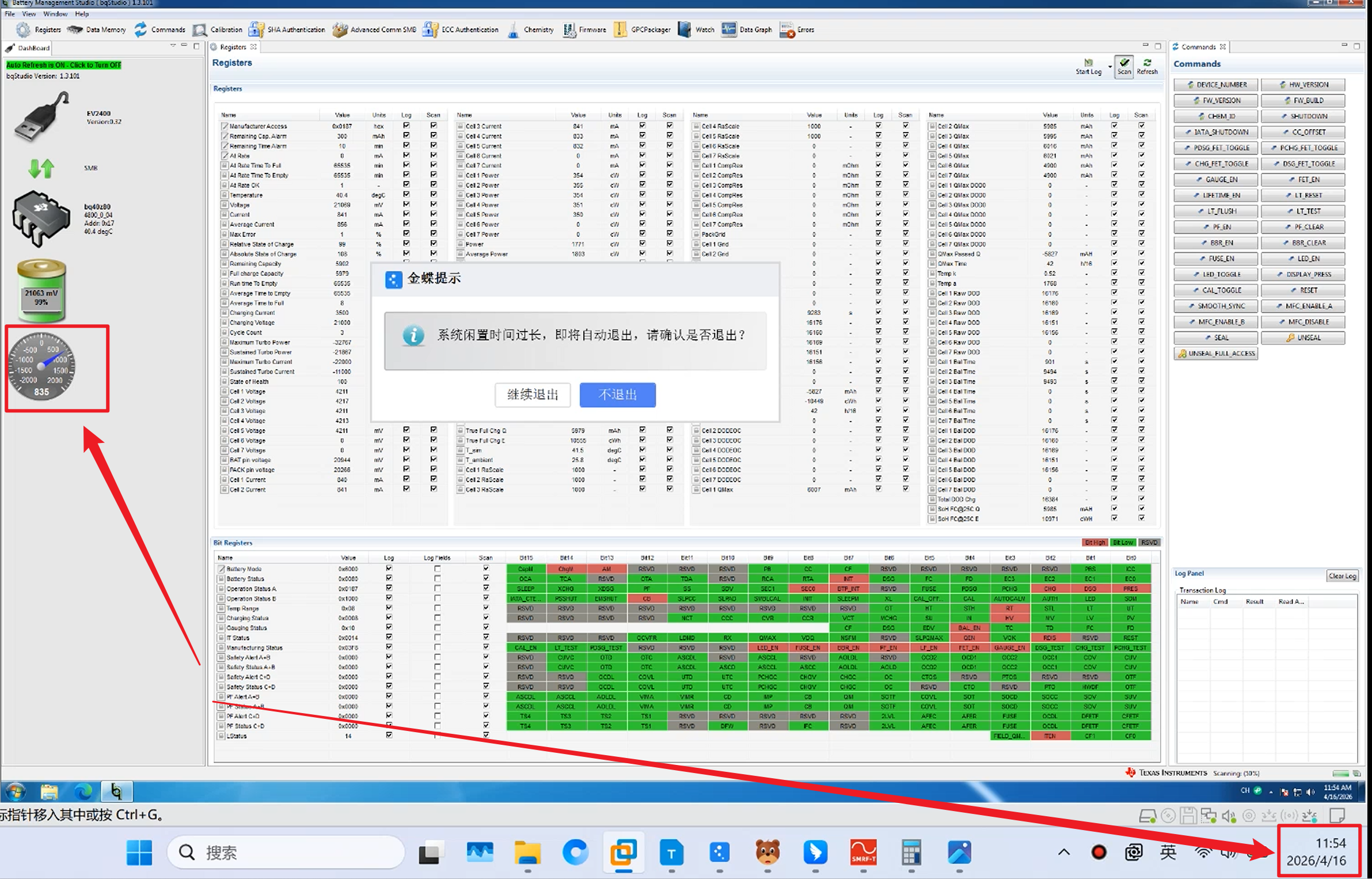Open the Help menu
1372x879 pixels.
[82, 14]
